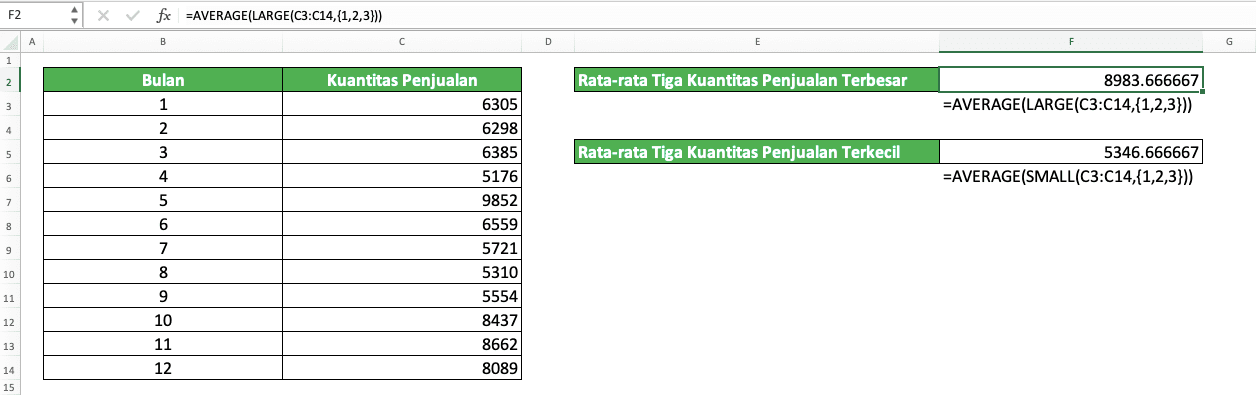
Task: Confirm formula with checkmark icon
Action: coord(132,16)
